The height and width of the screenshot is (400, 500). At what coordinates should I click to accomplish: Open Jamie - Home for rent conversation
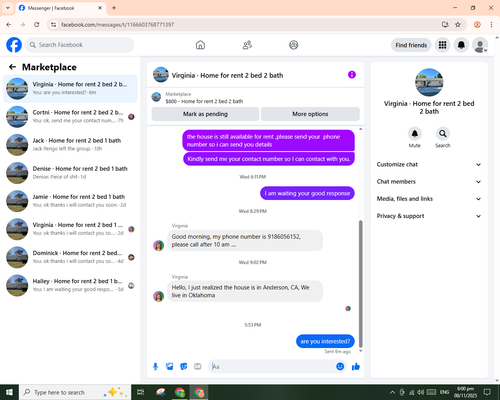pyautogui.click(x=70, y=201)
